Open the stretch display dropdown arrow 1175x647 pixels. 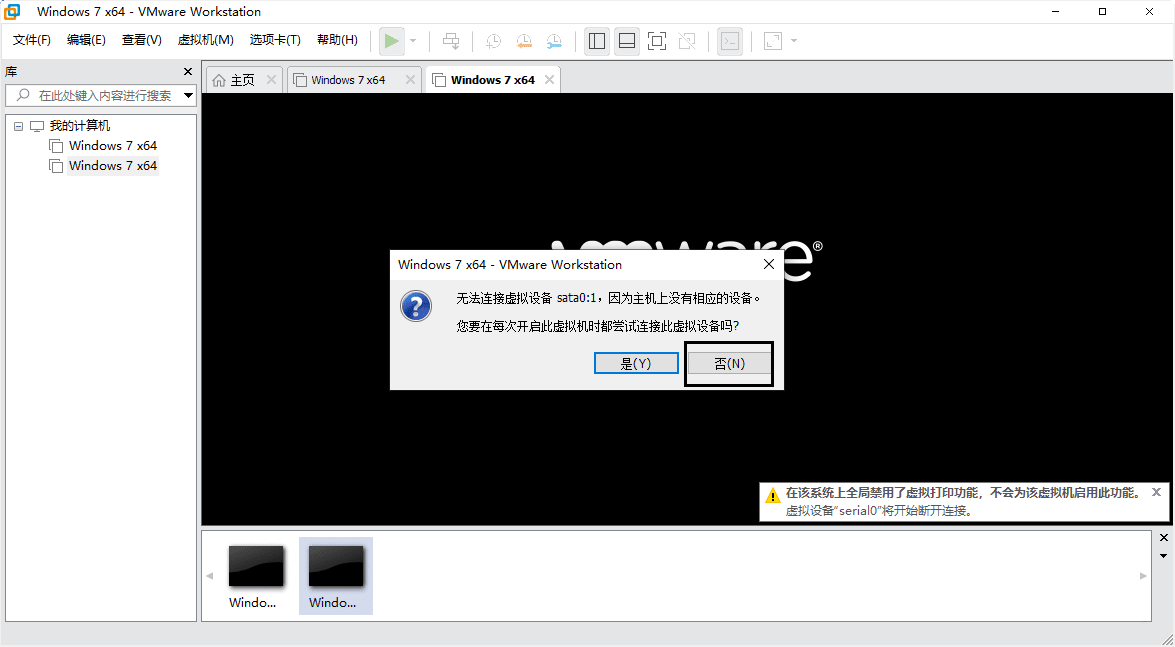794,41
